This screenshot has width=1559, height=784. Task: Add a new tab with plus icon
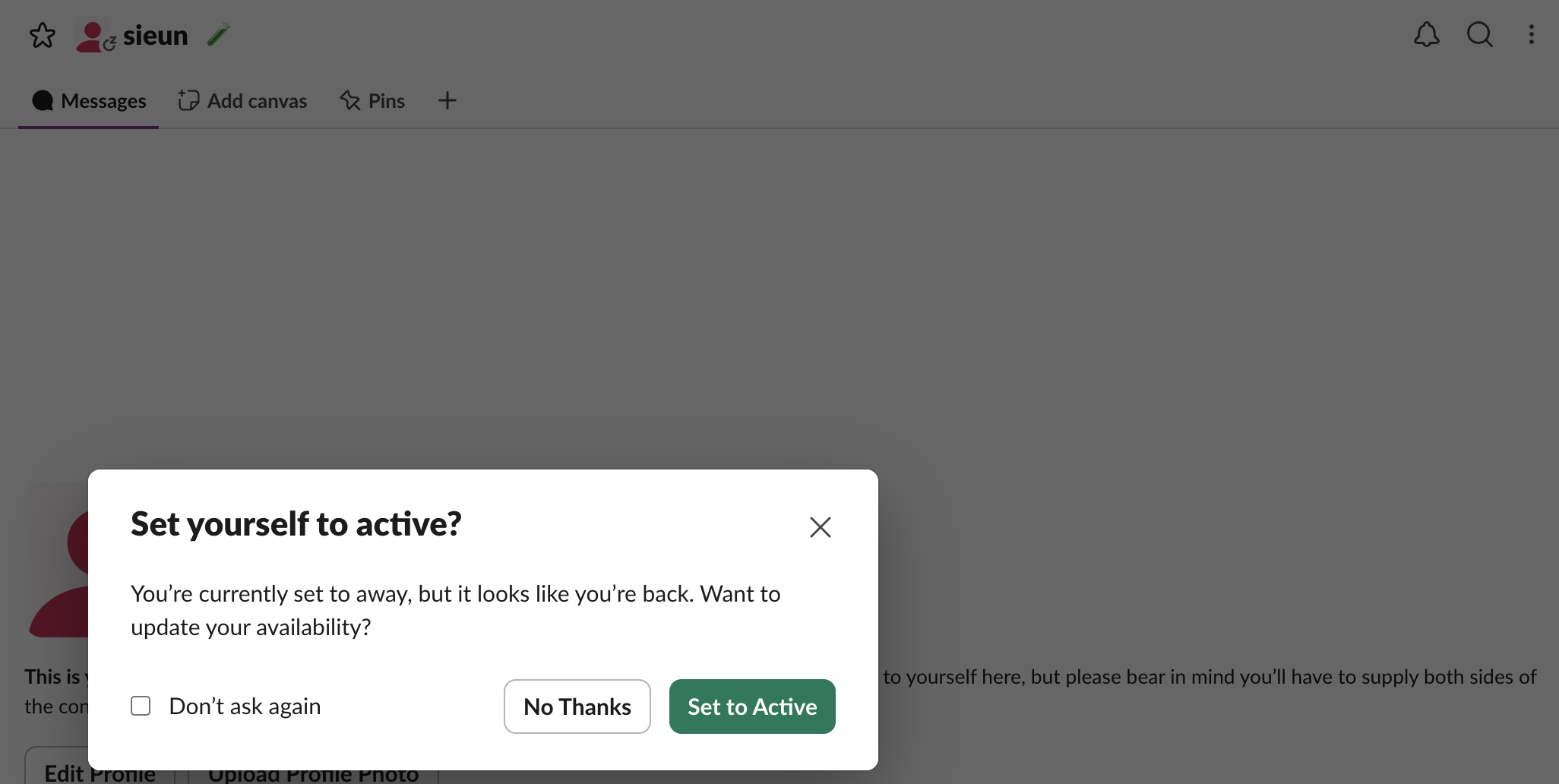447,100
